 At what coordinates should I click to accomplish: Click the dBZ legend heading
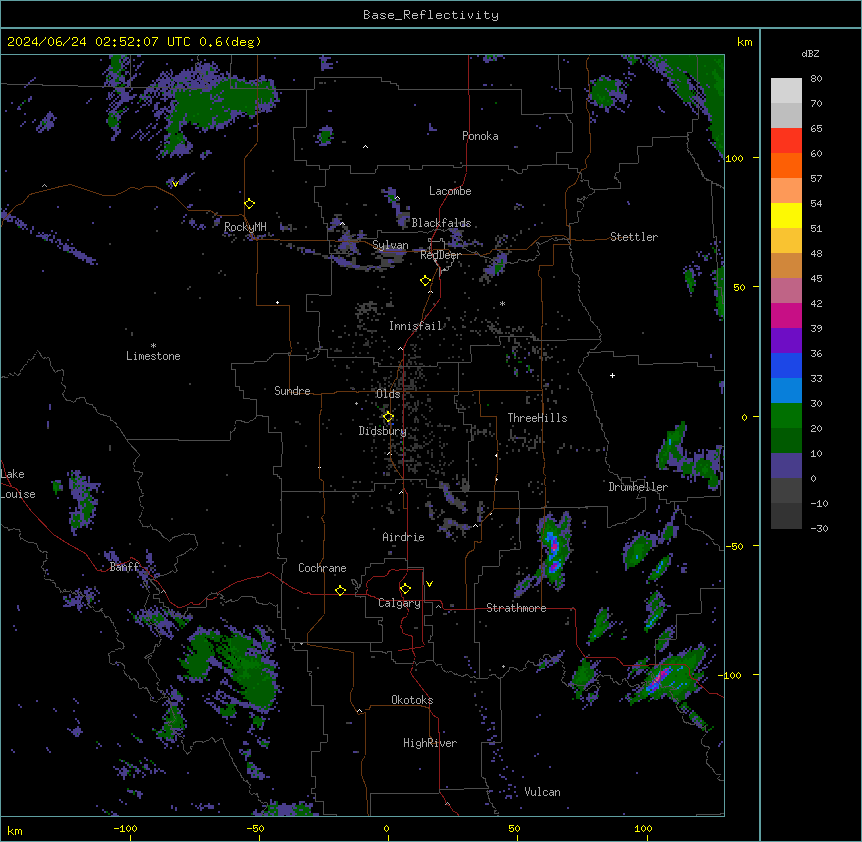tap(810, 53)
